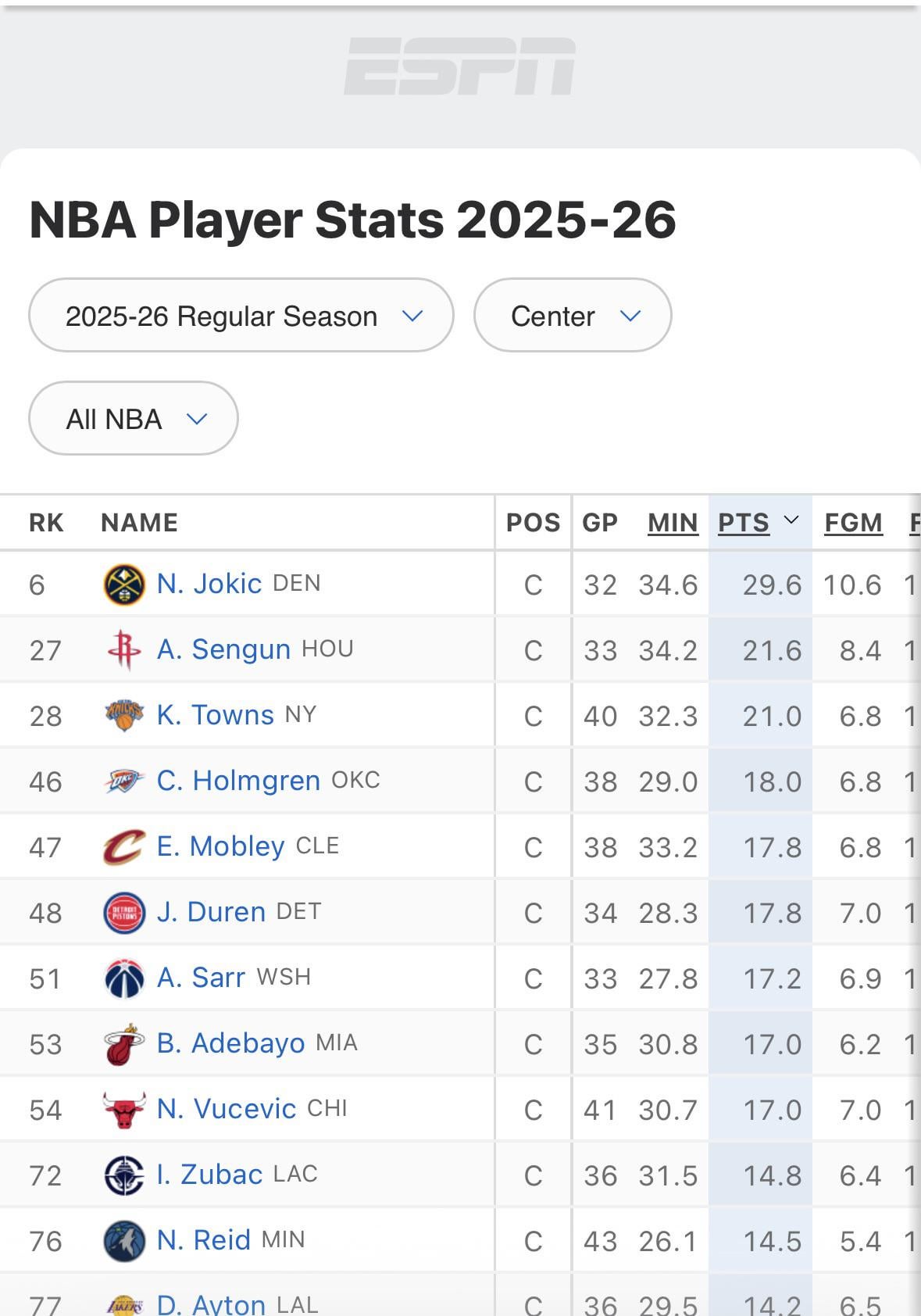Click the Detroit Pistons logo
The height and width of the screenshot is (1316, 921).
(x=124, y=913)
